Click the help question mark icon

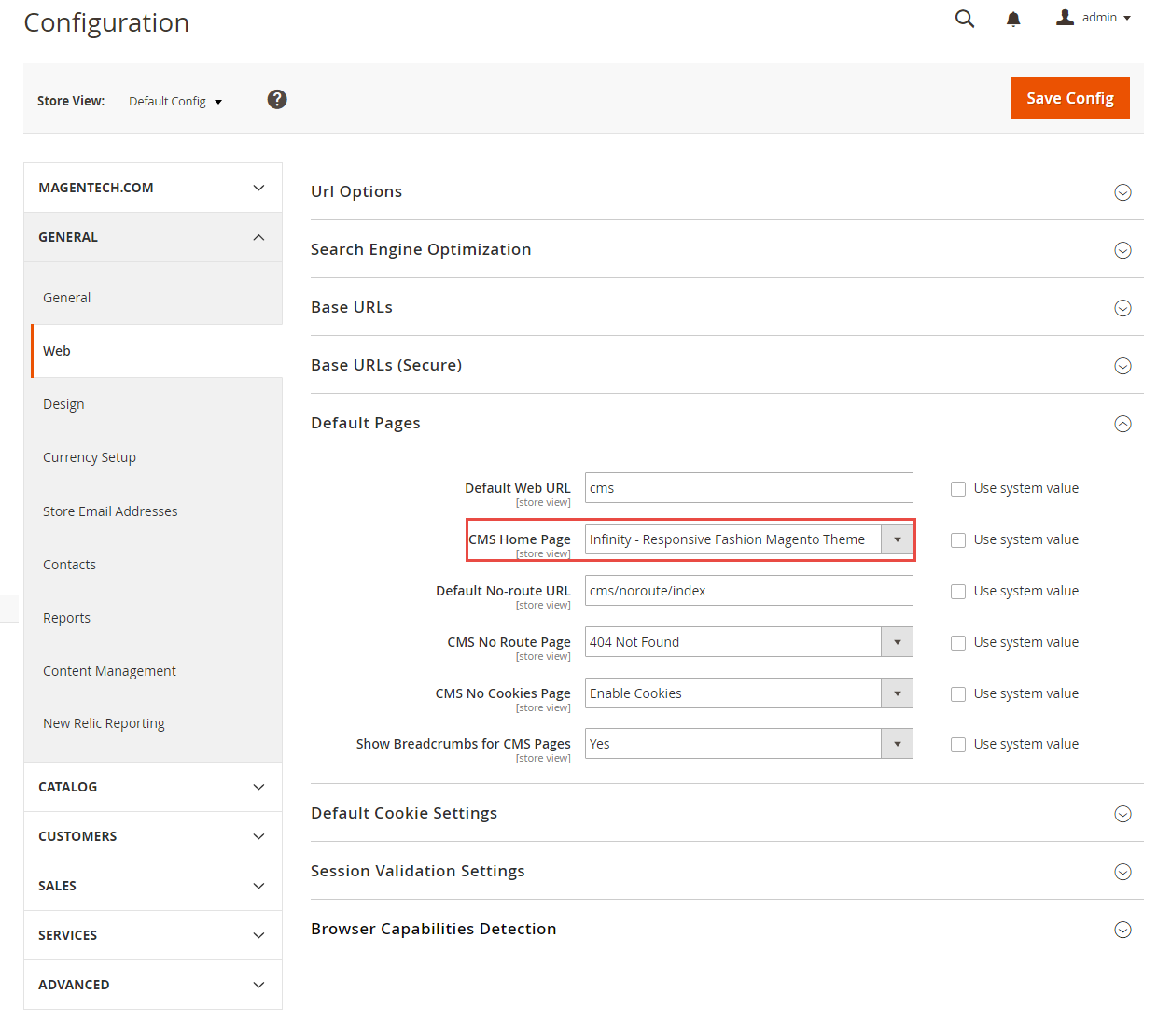click(277, 100)
